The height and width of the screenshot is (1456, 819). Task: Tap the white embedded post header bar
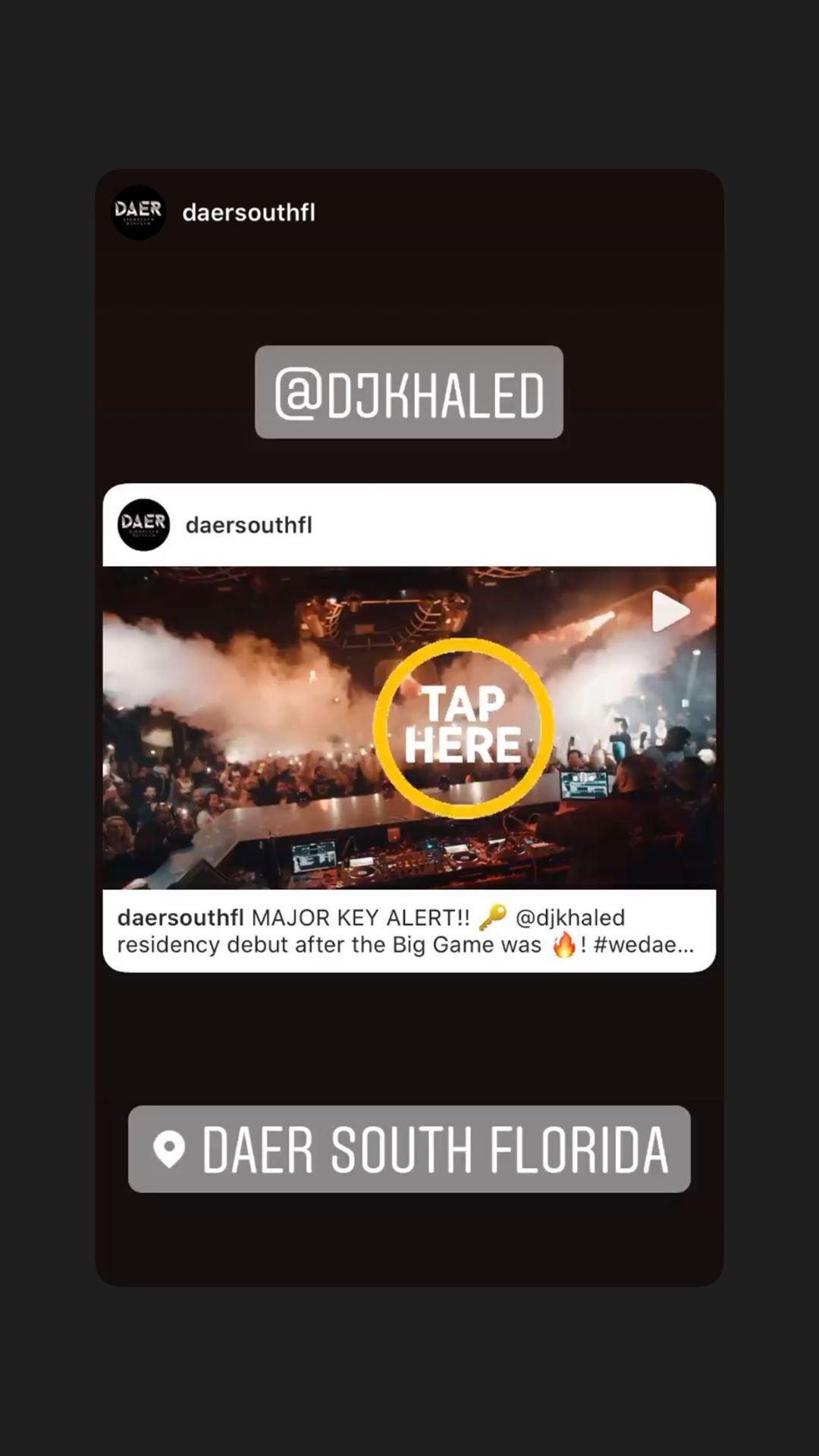coord(409,525)
